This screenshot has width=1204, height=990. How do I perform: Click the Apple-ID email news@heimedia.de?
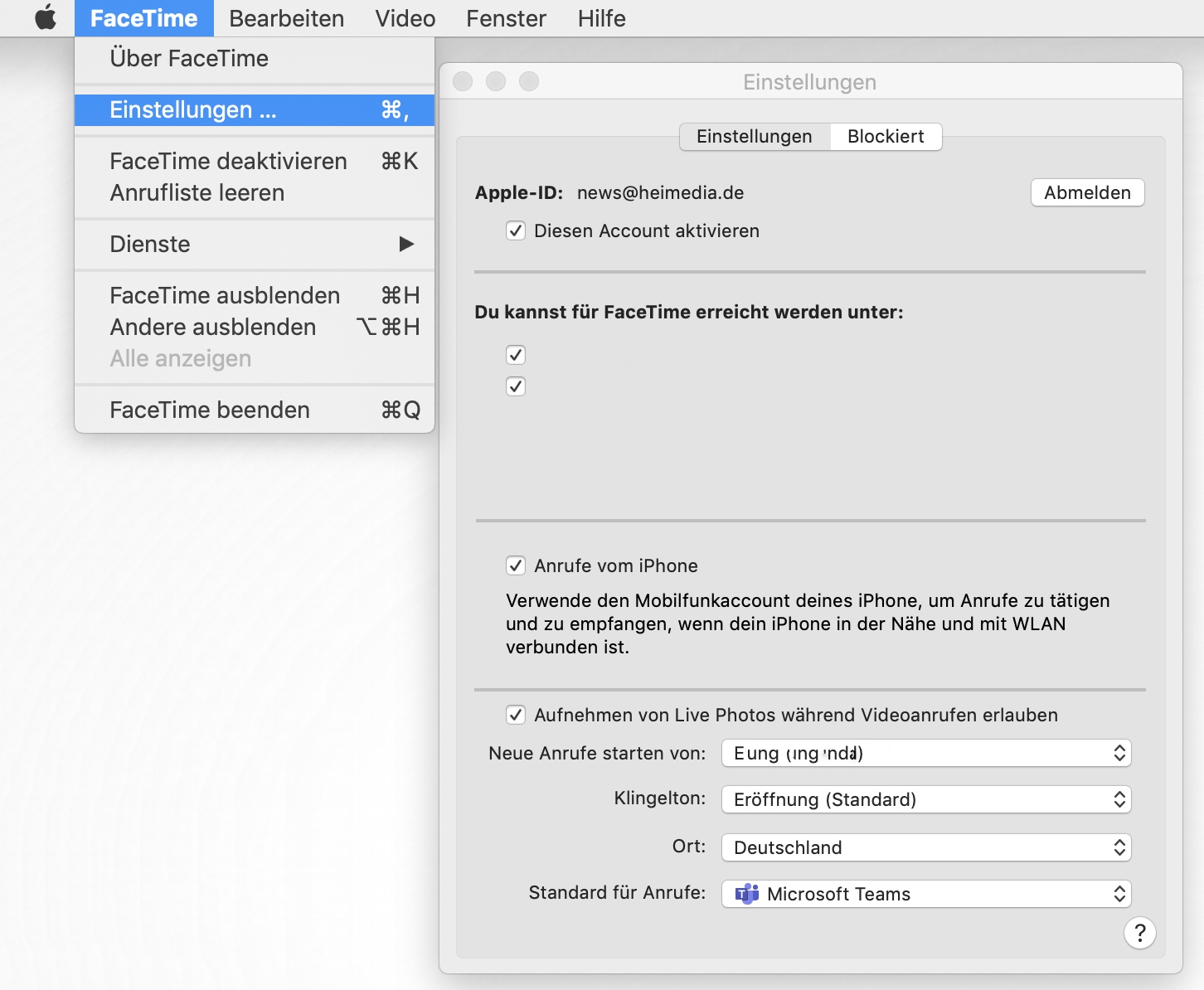coord(660,192)
